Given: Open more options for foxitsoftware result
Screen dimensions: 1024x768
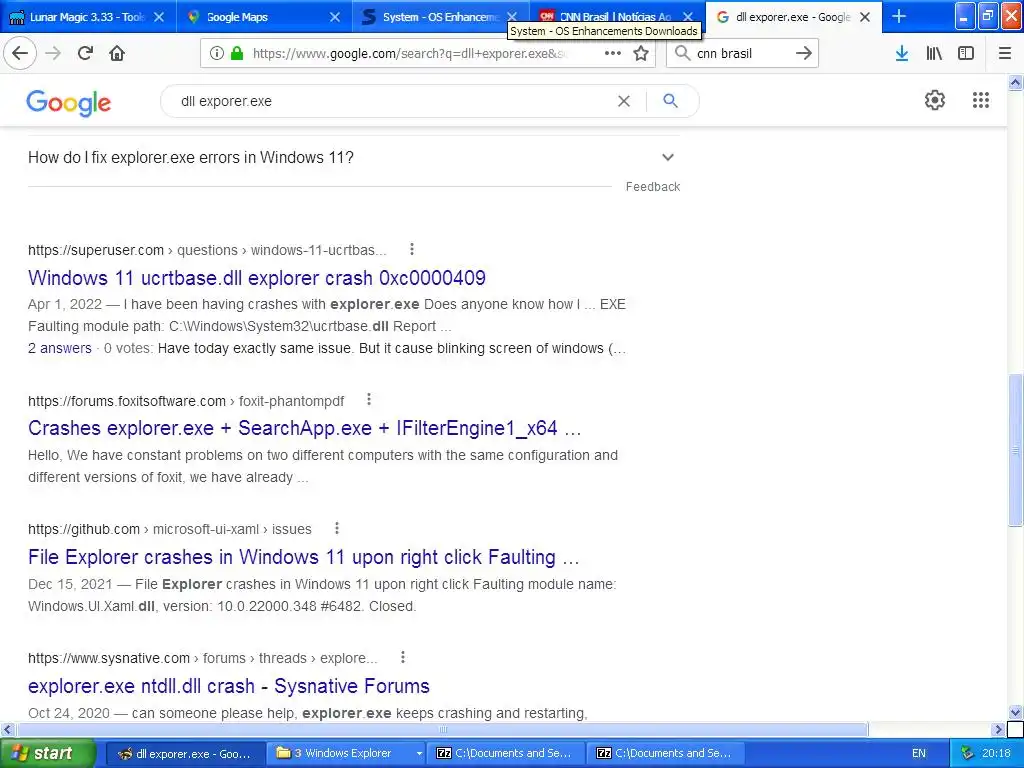Looking at the screenshot, I should (369, 399).
